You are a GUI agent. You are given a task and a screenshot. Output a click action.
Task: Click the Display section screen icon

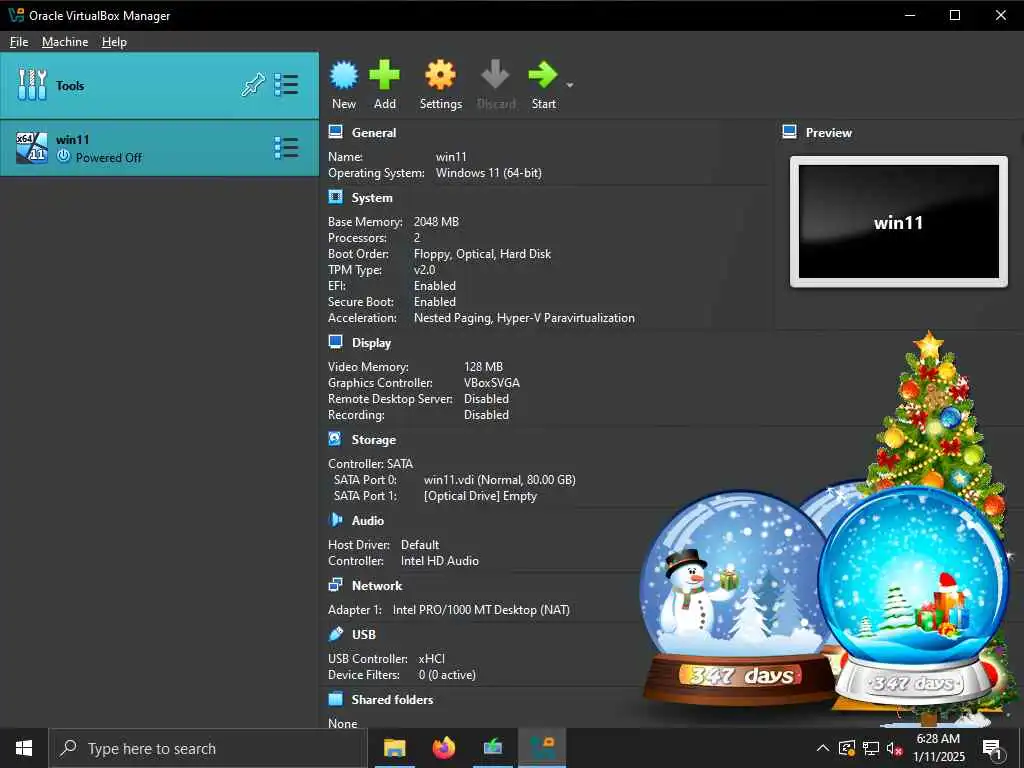pos(336,342)
